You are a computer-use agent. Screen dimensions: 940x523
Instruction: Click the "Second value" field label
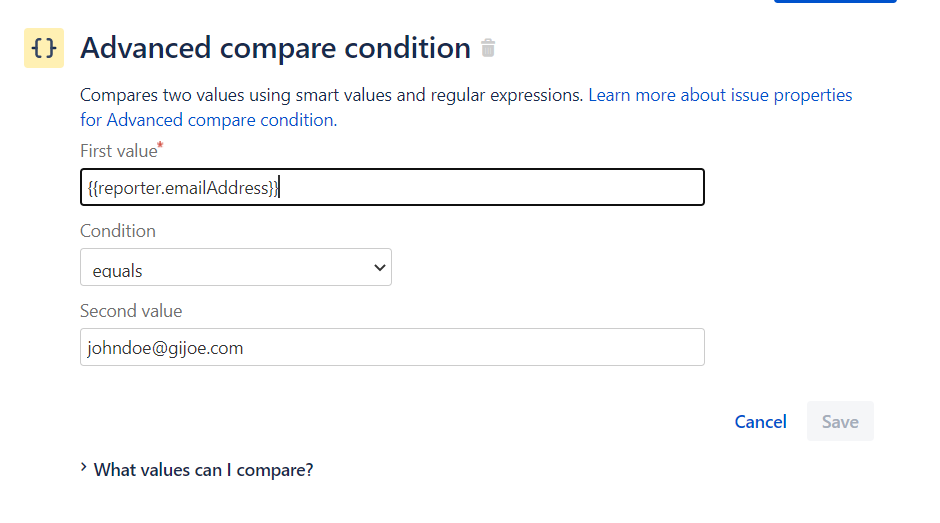[131, 311]
